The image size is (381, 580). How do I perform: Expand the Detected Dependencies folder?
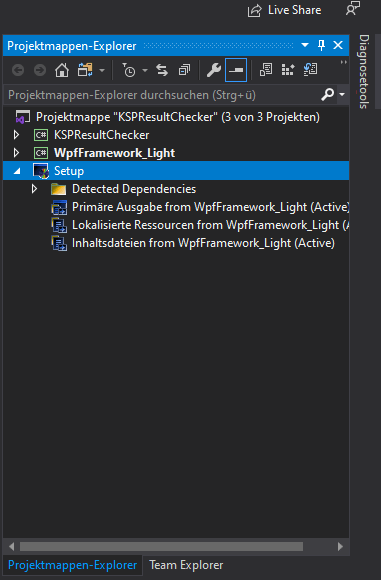[34, 189]
